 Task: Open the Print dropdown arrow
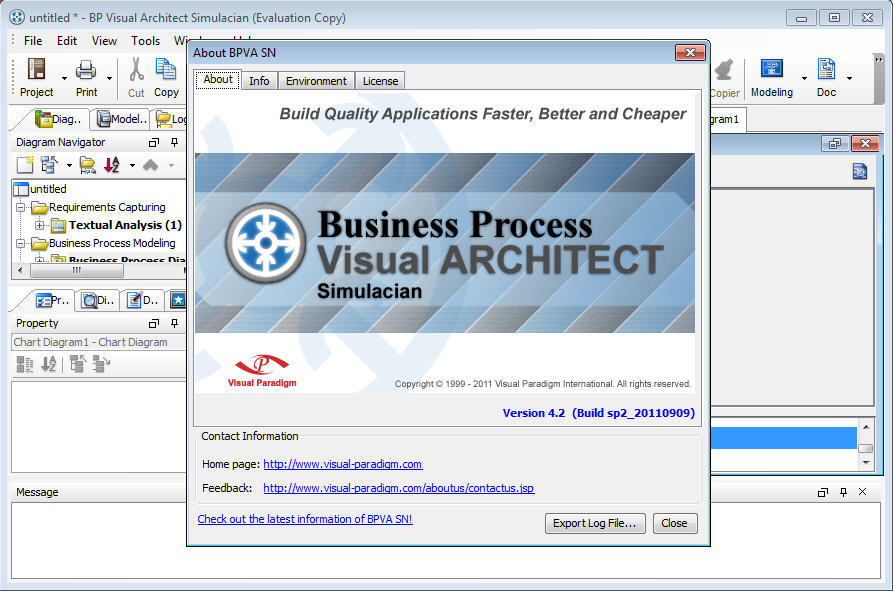(107, 77)
